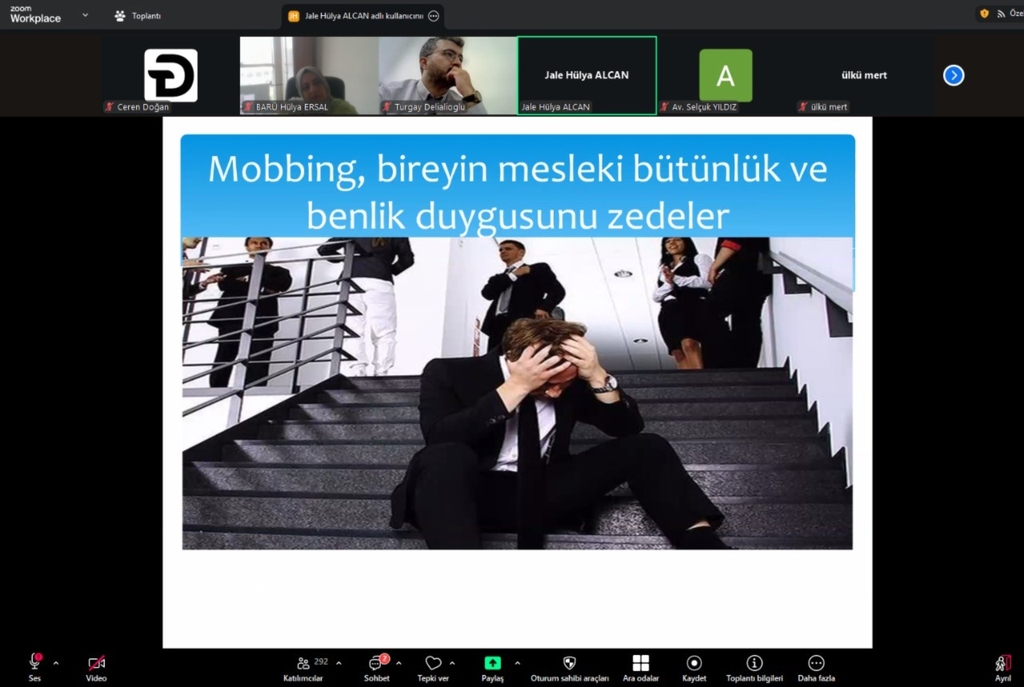Select the Toplantı tab at top

[x=138, y=16]
